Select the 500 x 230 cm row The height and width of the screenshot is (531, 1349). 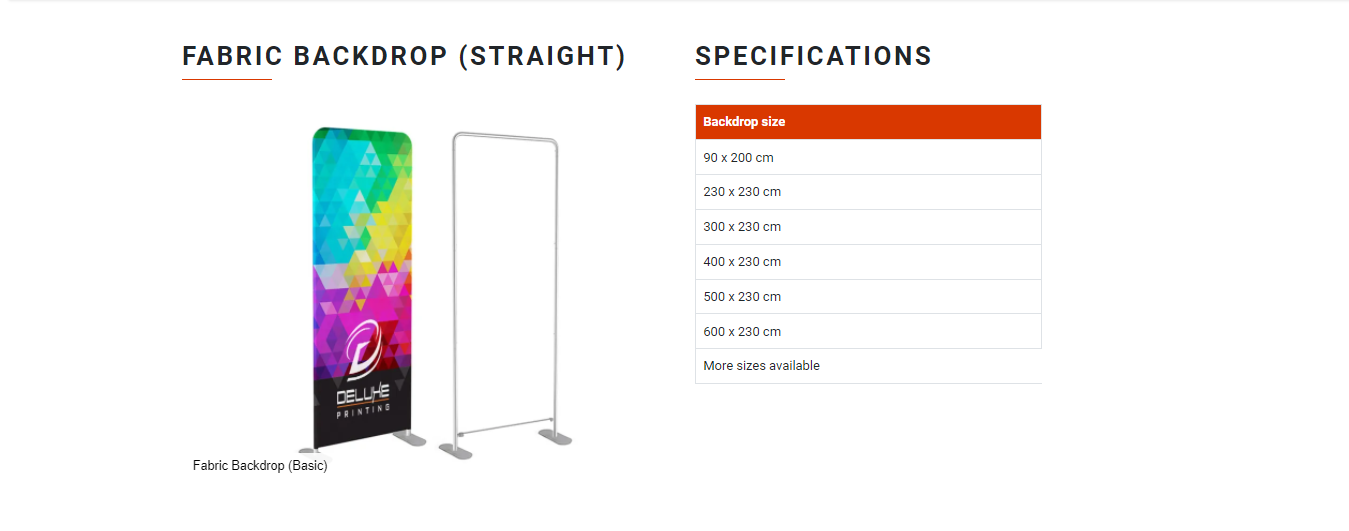868,297
